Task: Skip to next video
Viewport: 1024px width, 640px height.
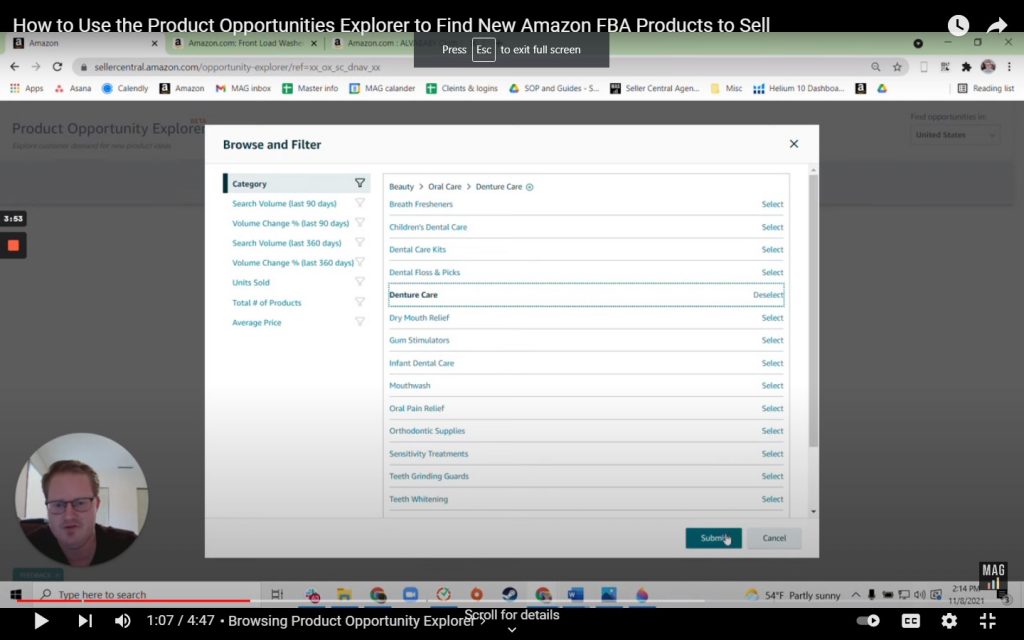Action: point(85,620)
